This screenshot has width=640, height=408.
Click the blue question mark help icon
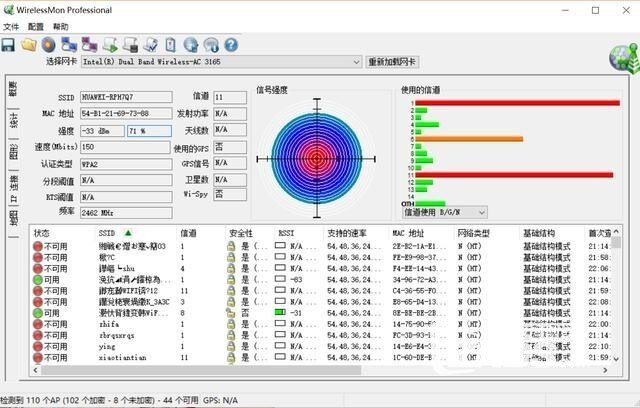[x=231, y=45]
